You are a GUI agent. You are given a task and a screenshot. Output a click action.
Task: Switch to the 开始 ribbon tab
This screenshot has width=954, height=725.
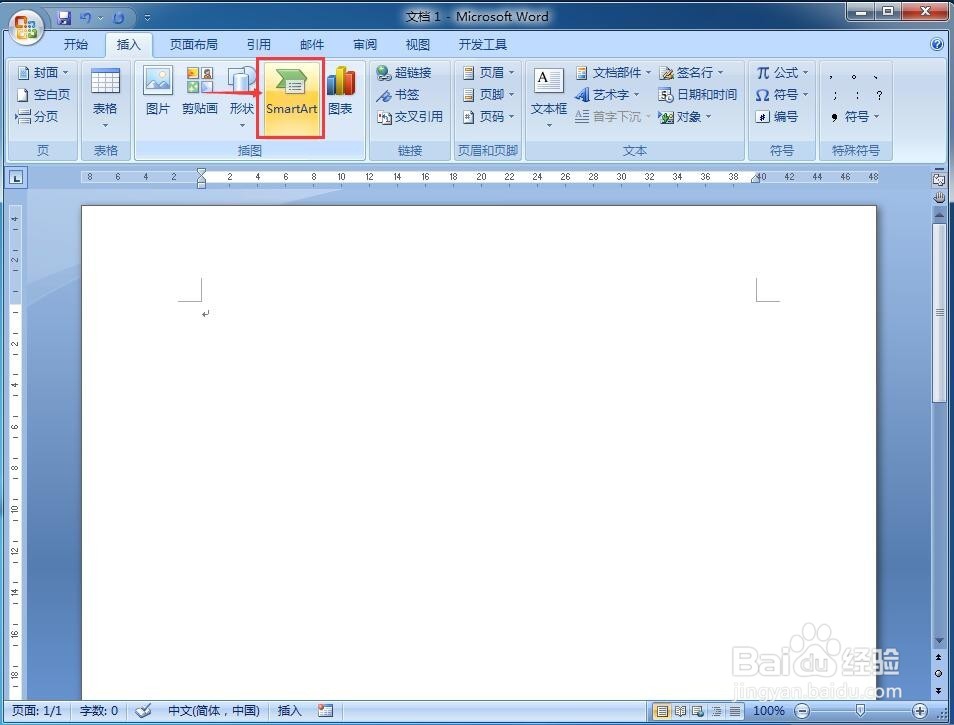[76, 44]
